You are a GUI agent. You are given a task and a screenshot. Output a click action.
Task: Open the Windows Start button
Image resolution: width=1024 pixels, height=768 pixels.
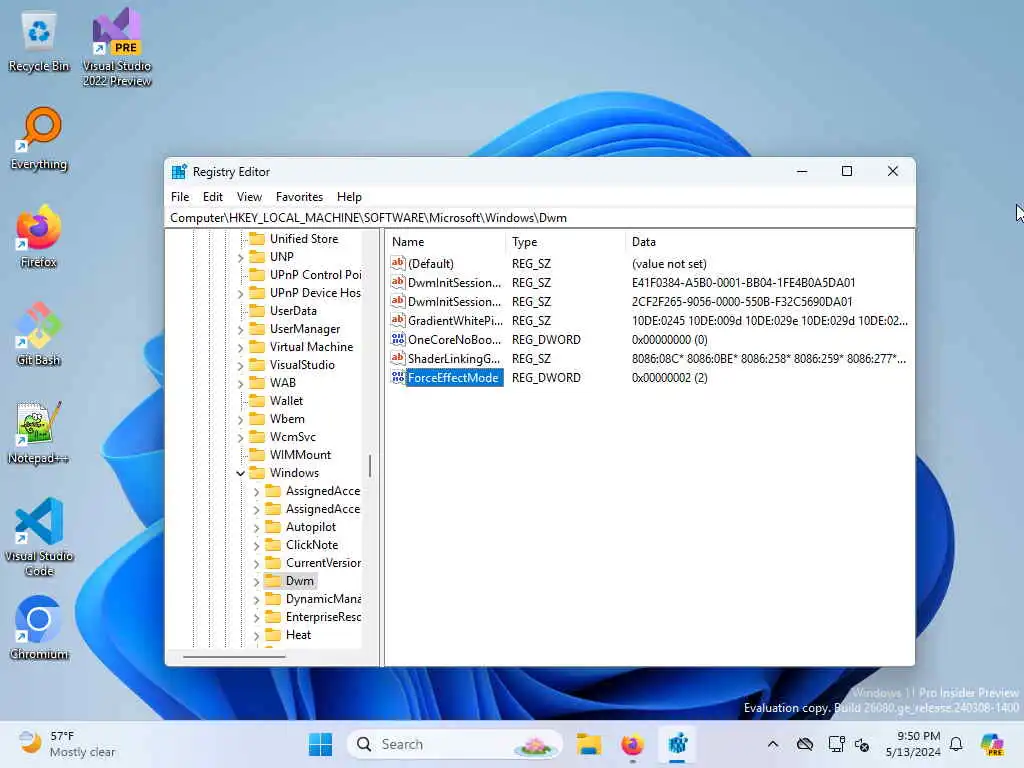click(321, 744)
